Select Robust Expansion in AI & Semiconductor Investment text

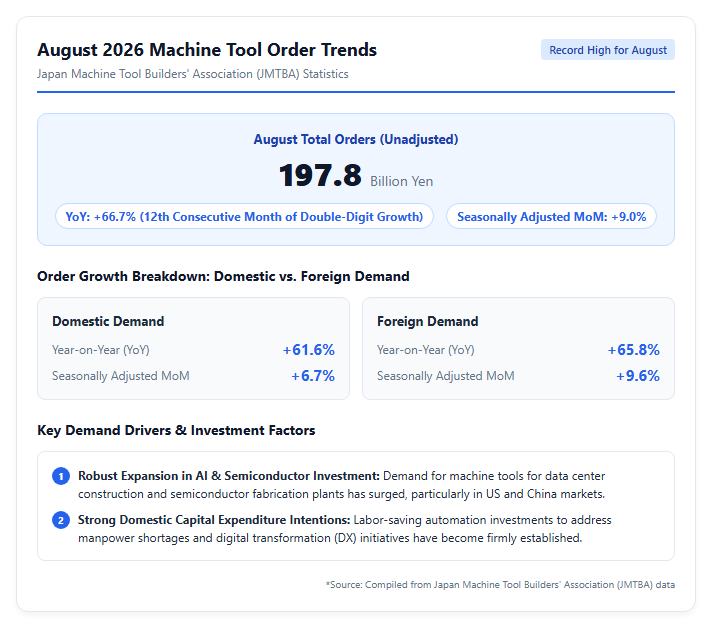coord(229,476)
